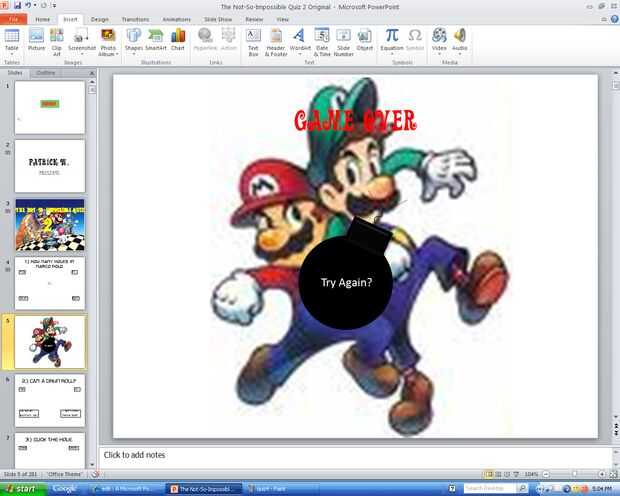
Task: Select the PATRICK W. slide thumbnail
Action: [50, 166]
